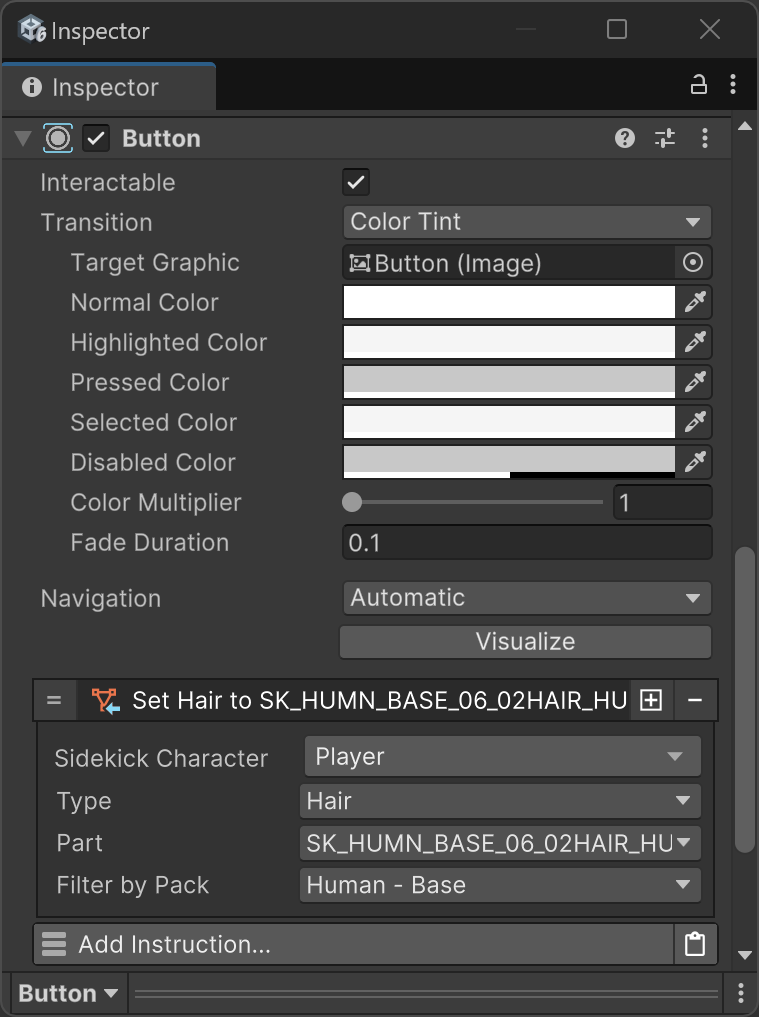Click the Visualize button
Viewport: 759px width, 1017px height.
pyautogui.click(x=526, y=642)
